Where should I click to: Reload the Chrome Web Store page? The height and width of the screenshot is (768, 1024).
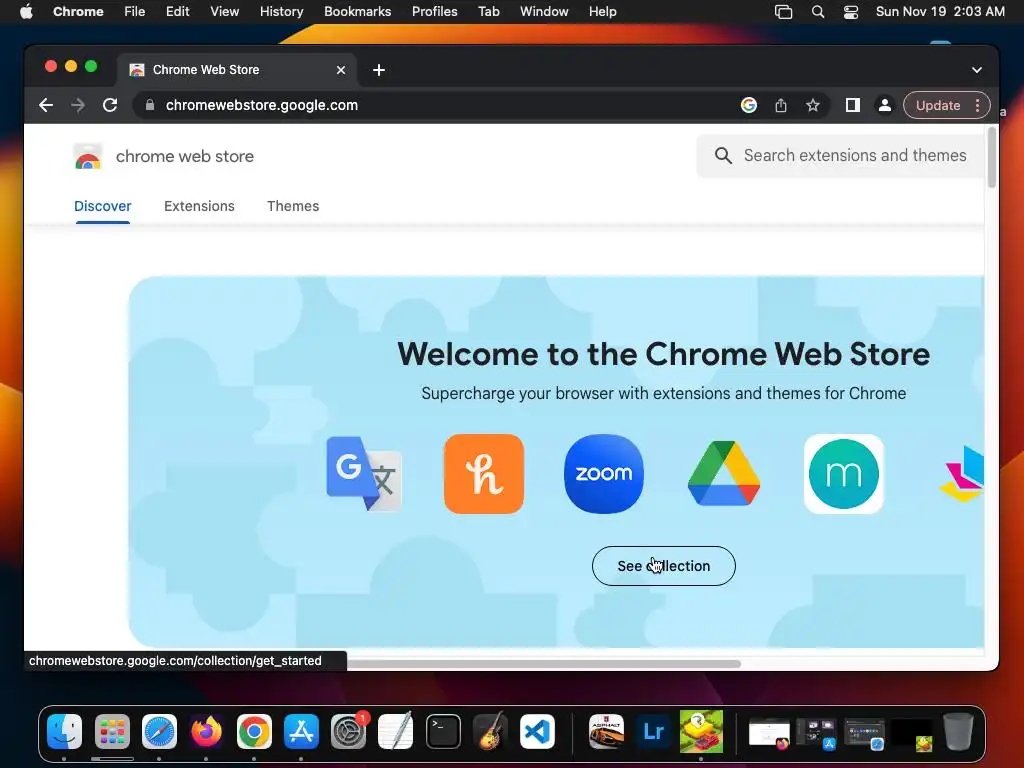pos(110,105)
